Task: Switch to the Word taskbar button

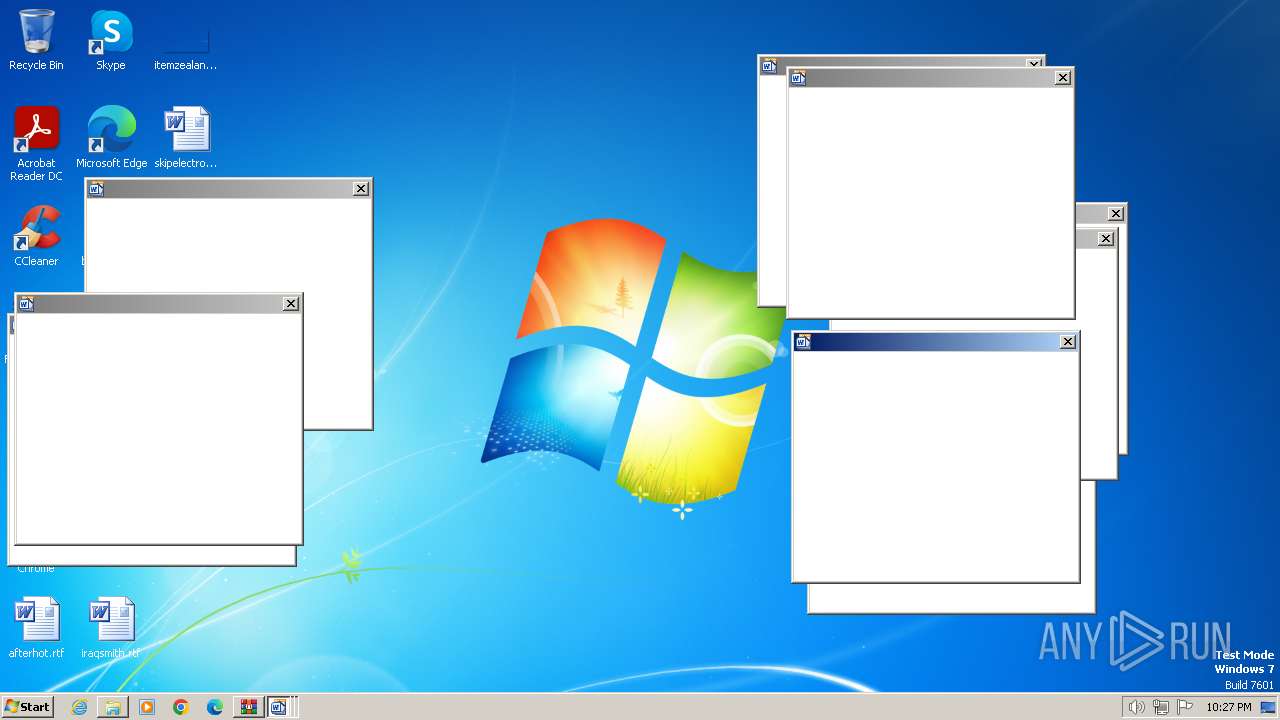Action: pos(279,707)
